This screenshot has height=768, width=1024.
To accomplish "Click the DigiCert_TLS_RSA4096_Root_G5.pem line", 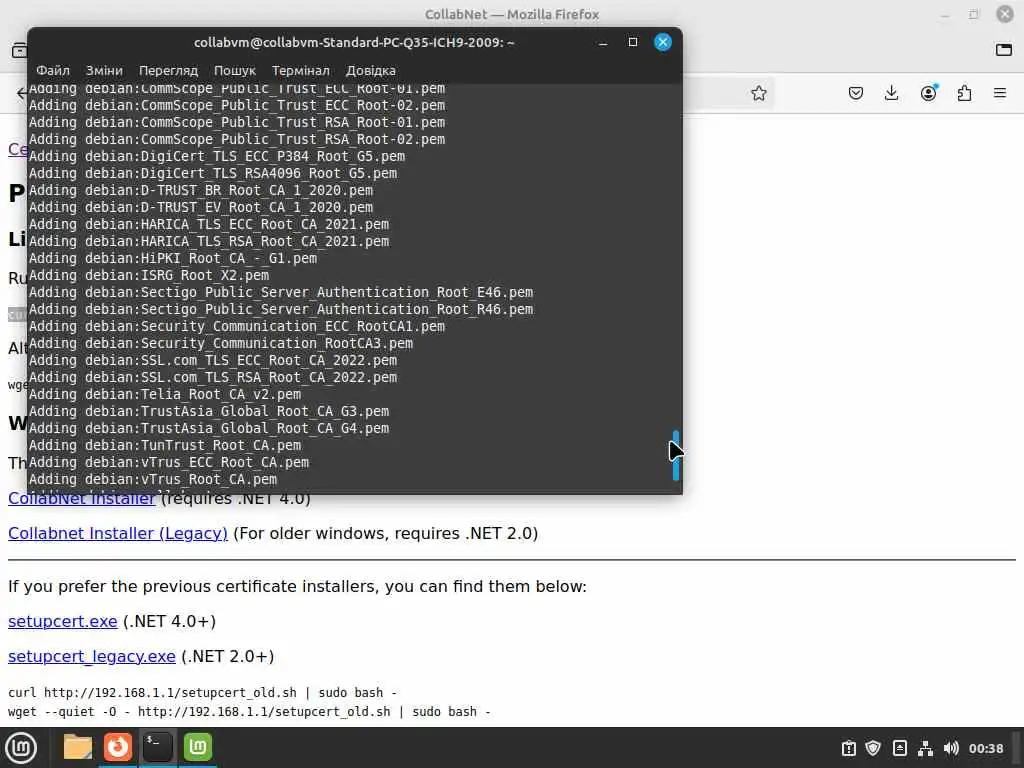I will click(x=213, y=174).
